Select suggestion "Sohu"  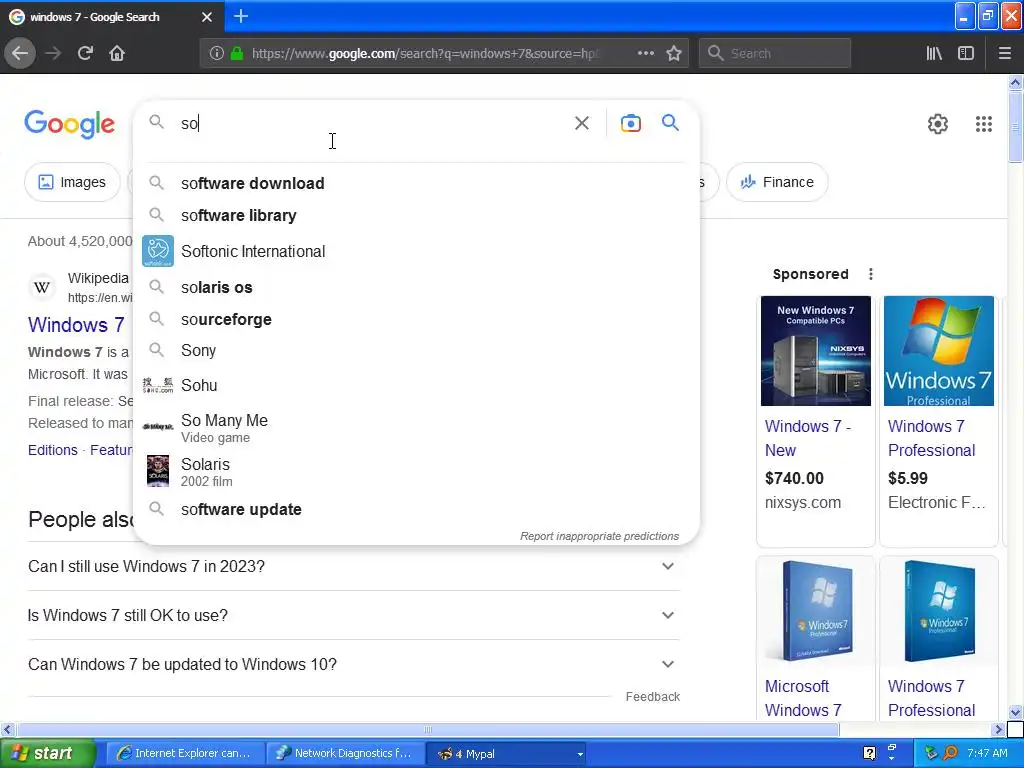pos(415,385)
